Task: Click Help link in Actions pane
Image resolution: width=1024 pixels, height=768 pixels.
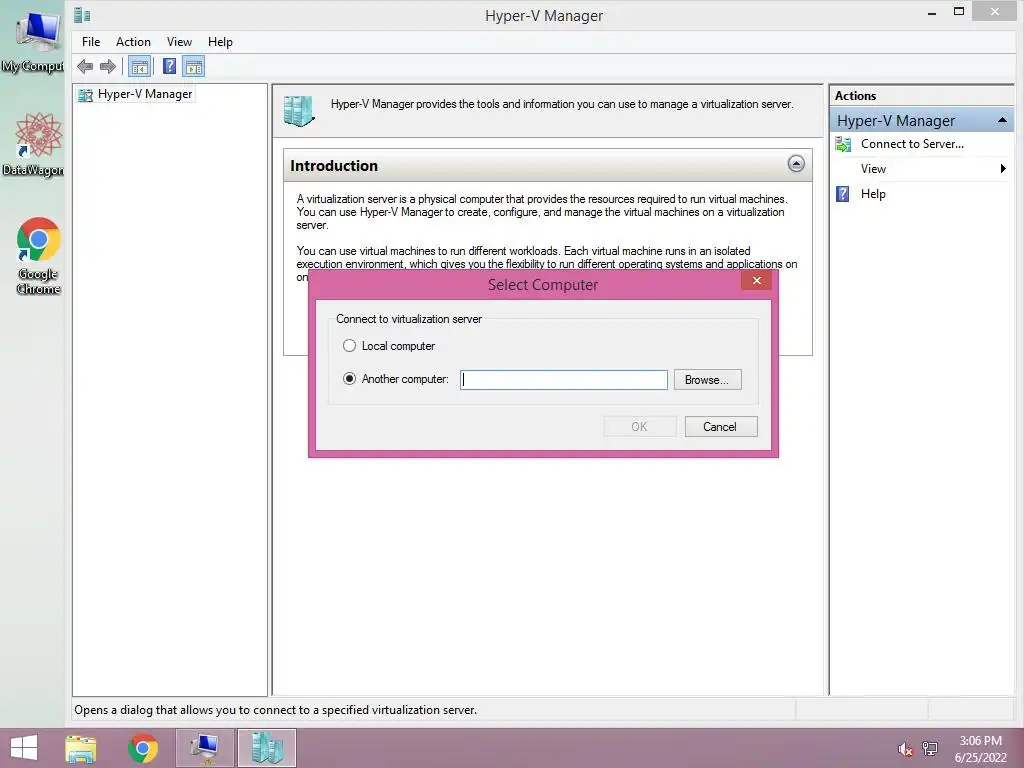Action: tap(872, 194)
